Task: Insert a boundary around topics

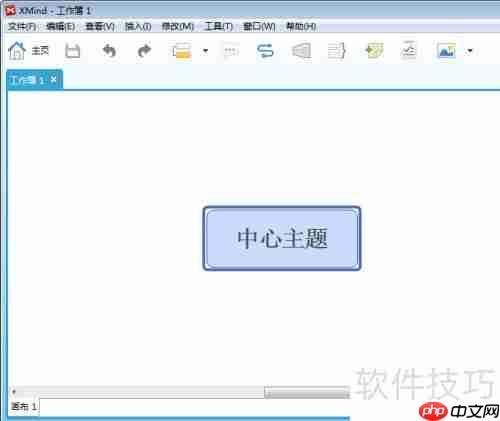Action: pos(302,51)
